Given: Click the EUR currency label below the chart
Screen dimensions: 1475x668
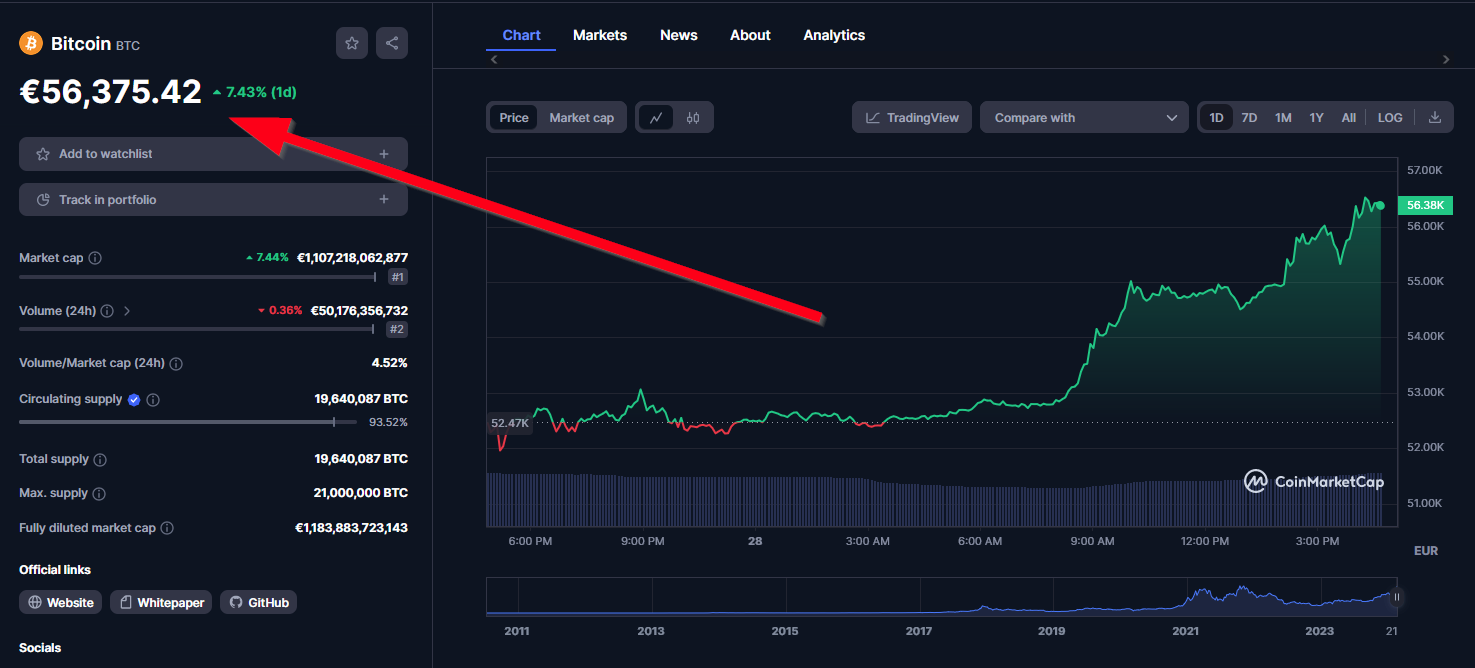Looking at the screenshot, I should point(1426,551).
